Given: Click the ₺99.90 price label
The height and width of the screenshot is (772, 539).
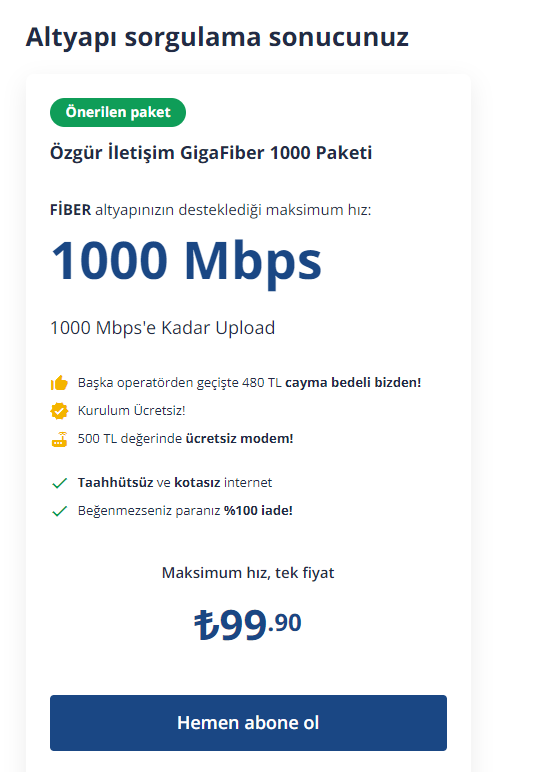Looking at the screenshot, I should click(x=248, y=624).
